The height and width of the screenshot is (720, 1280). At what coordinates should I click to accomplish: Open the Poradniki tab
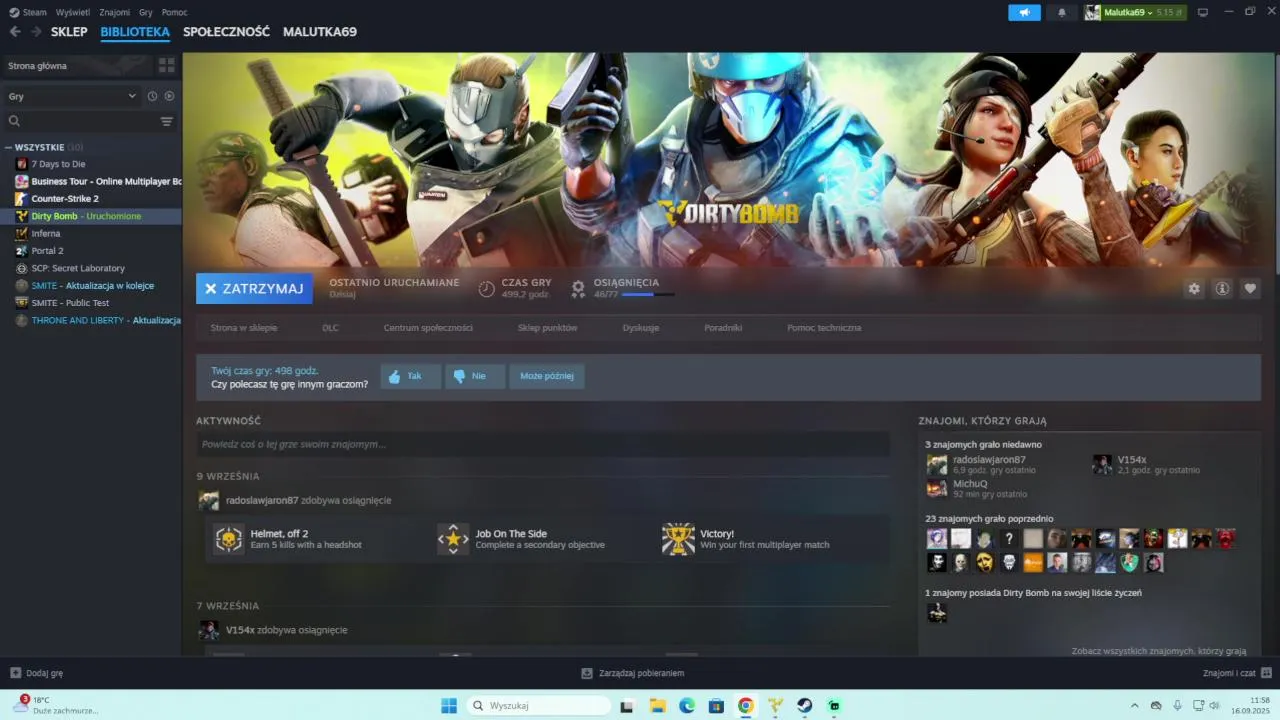[723, 328]
